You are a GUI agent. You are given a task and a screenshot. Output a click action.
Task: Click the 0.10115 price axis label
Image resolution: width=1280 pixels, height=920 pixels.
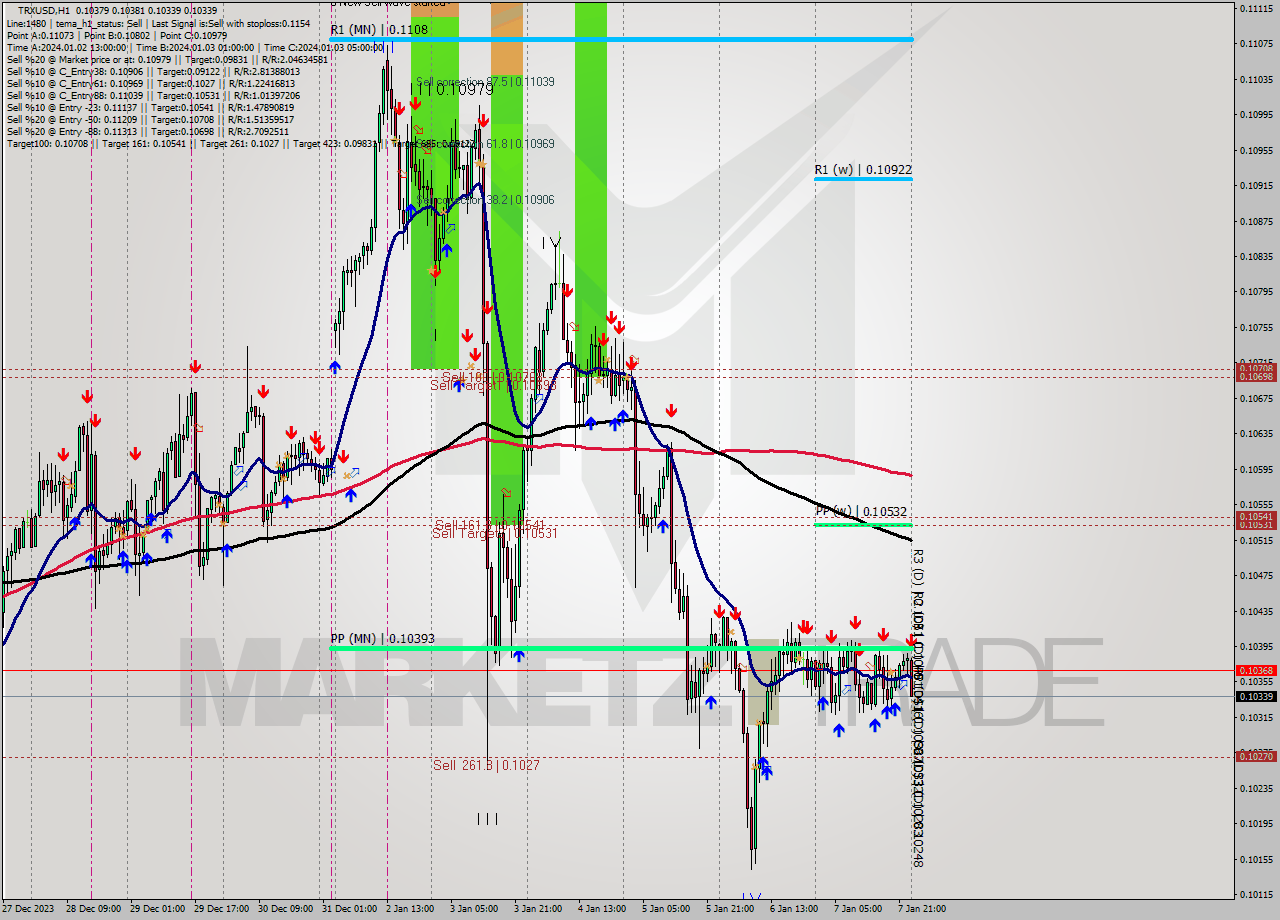coord(1255,894)
